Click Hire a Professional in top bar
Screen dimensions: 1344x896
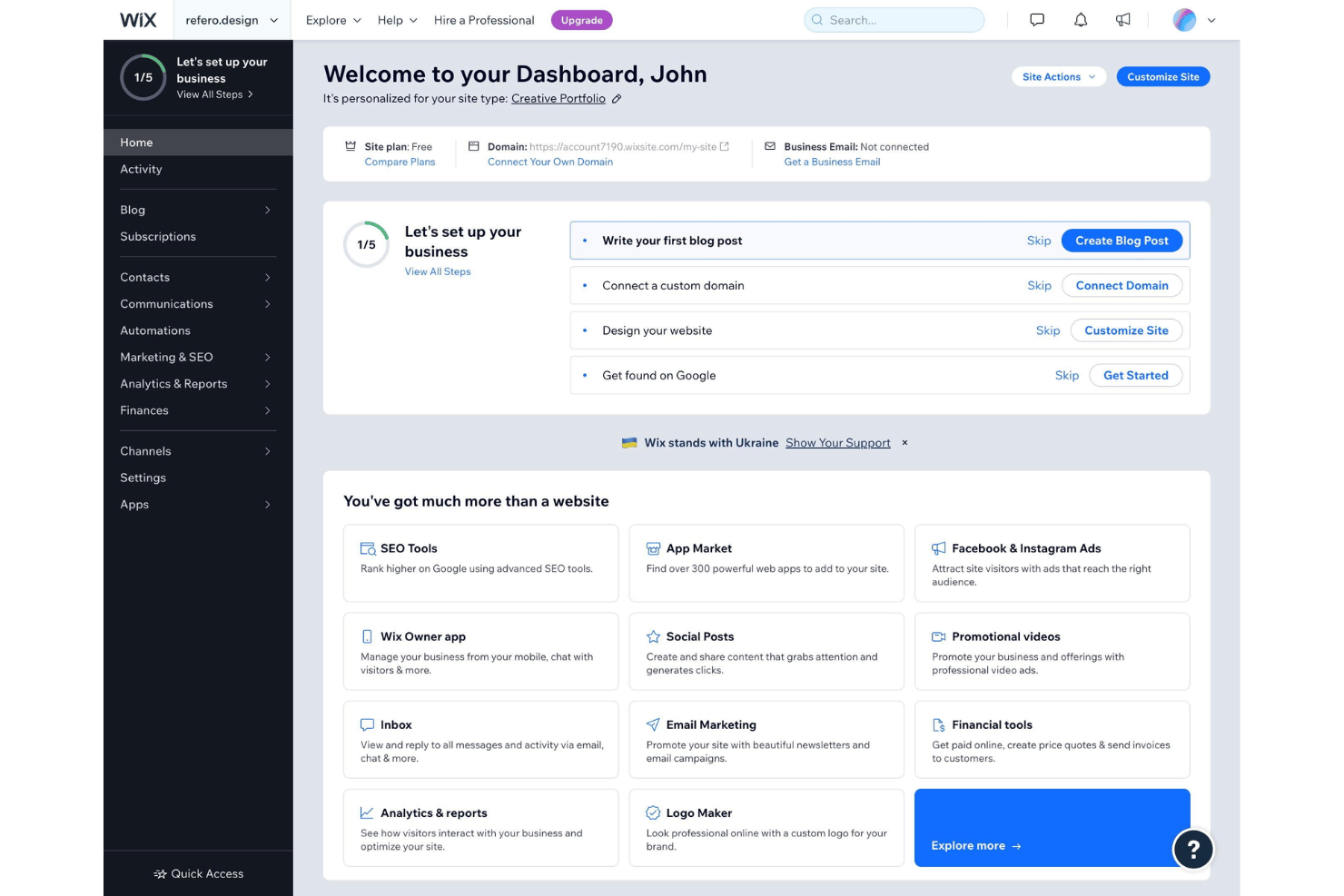pyautogui.click(x=484, y=20)
